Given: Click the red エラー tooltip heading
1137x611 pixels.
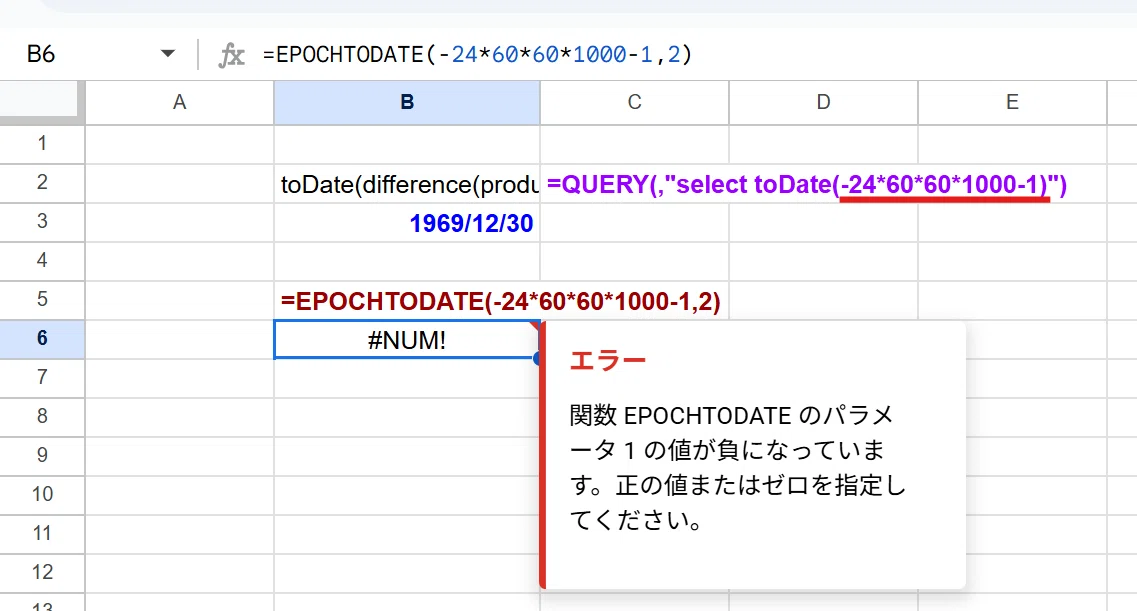Looking at the screenshot, I should click(x=608, y=360).
